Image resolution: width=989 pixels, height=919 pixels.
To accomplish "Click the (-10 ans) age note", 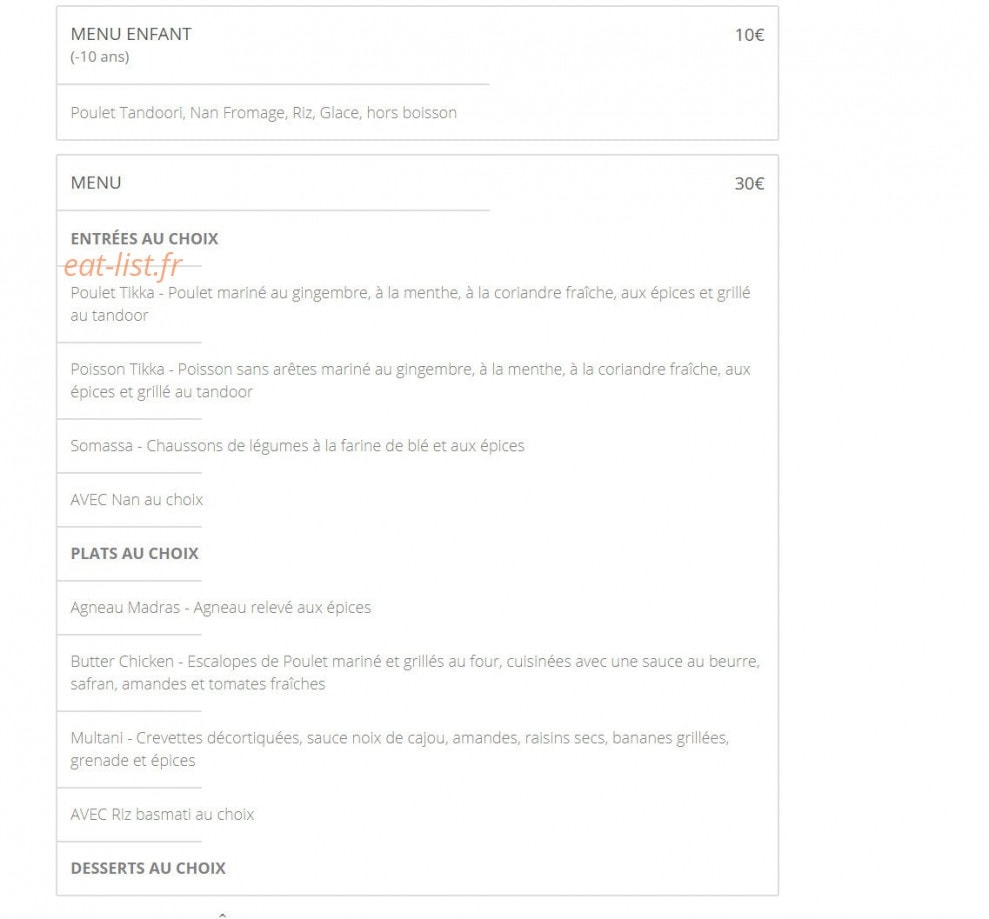I will pos(100,57).
